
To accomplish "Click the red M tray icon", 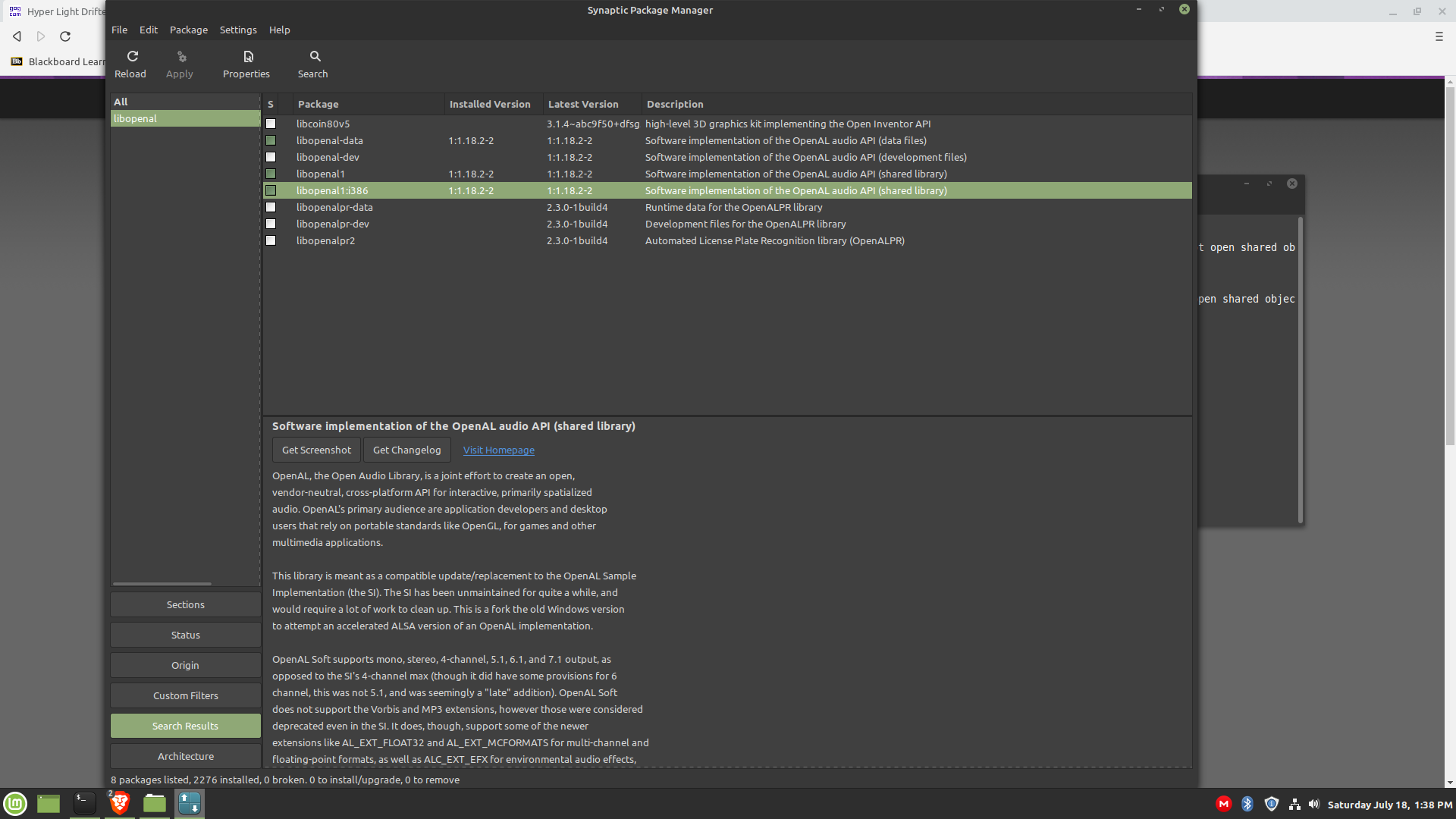I will click(1223, 804).
